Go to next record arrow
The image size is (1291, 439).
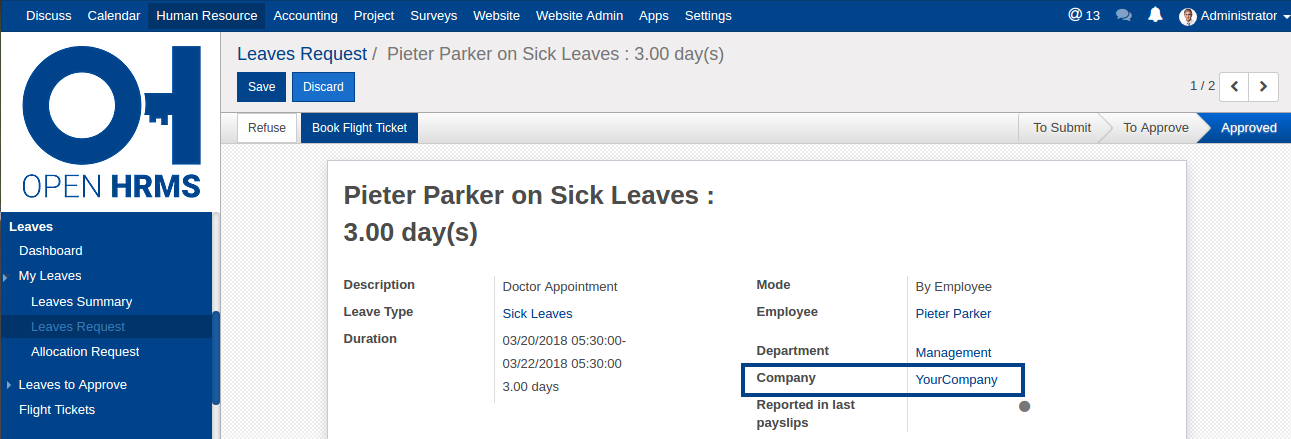click(x=1264, y=87)
